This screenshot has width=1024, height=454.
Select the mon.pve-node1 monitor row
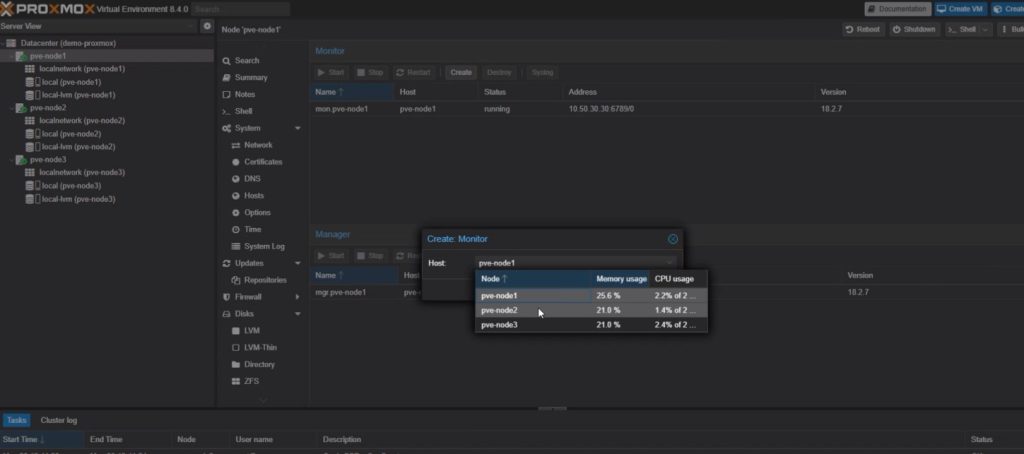click(x=666, y=109)
